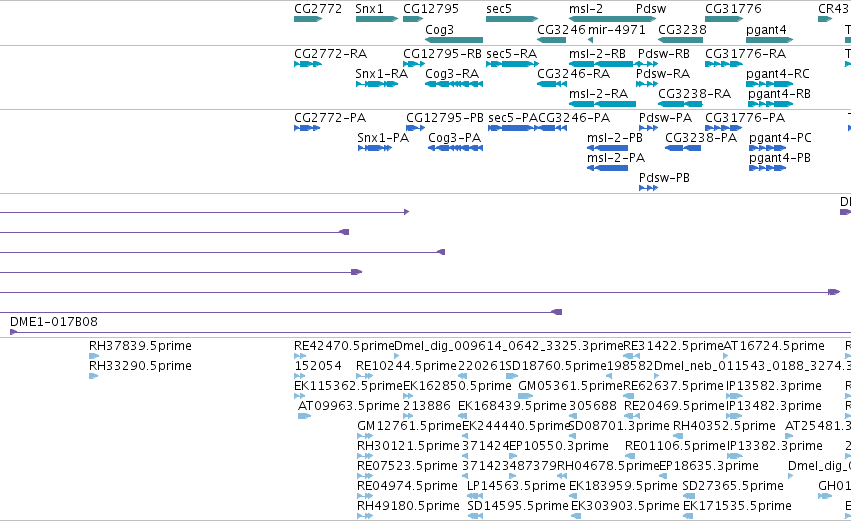The width and height of the screenshot is (851, 521).
Task: Select the Cog3 gene feature
Action: coord(454,40)
